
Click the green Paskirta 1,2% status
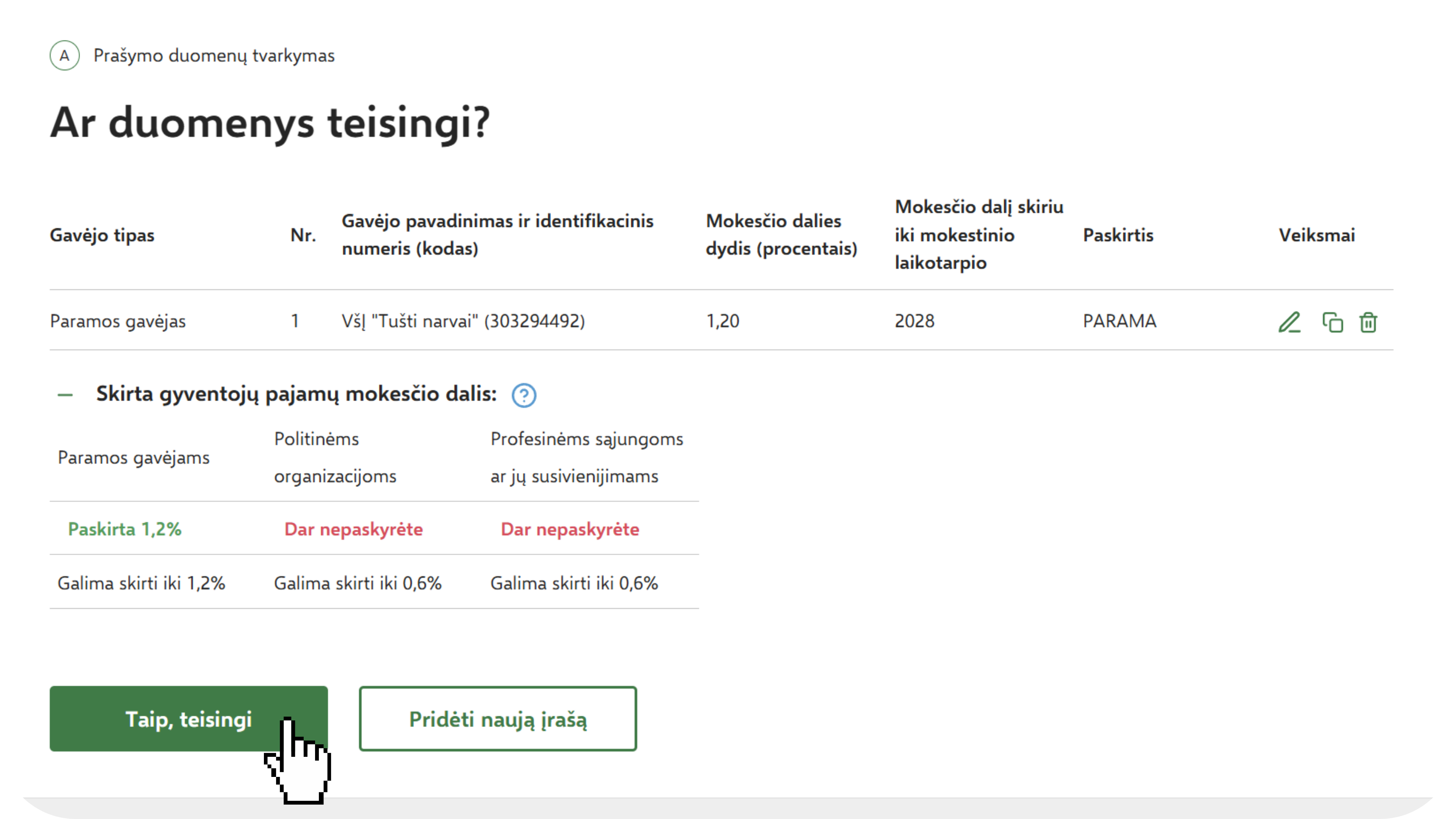point(124,529)
